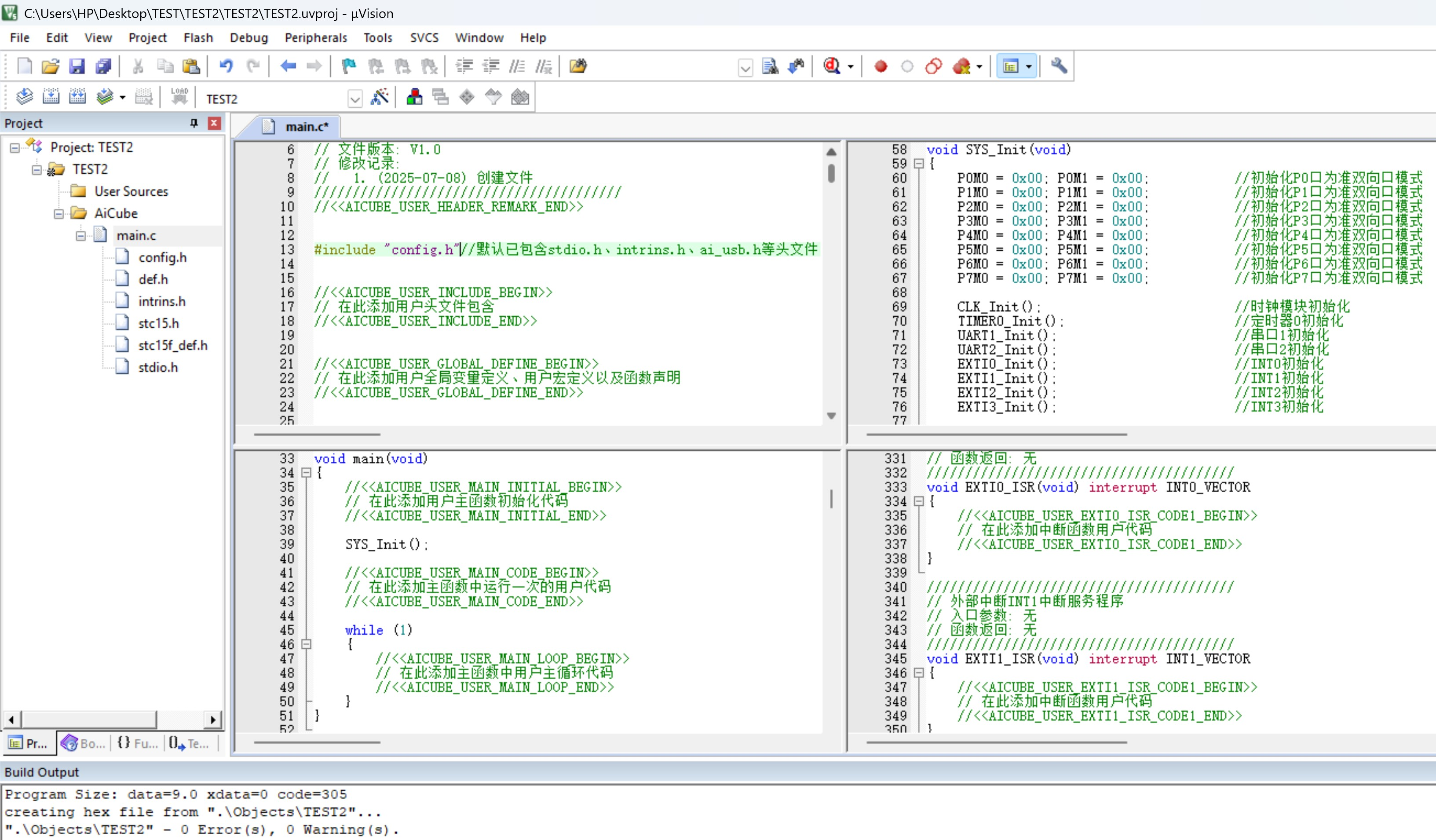Open config.h from the project tree
The image size is (1436, 840).
pos(162,258)
